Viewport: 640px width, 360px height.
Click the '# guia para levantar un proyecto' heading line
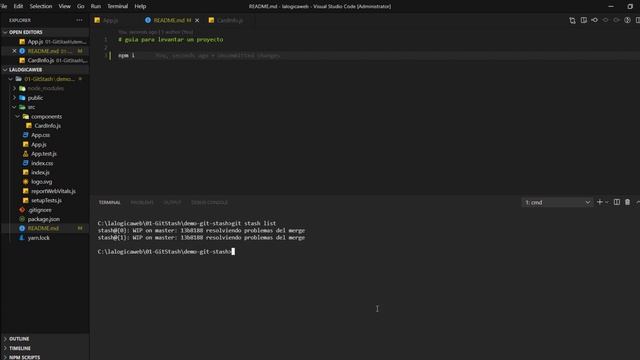(171, 40)
